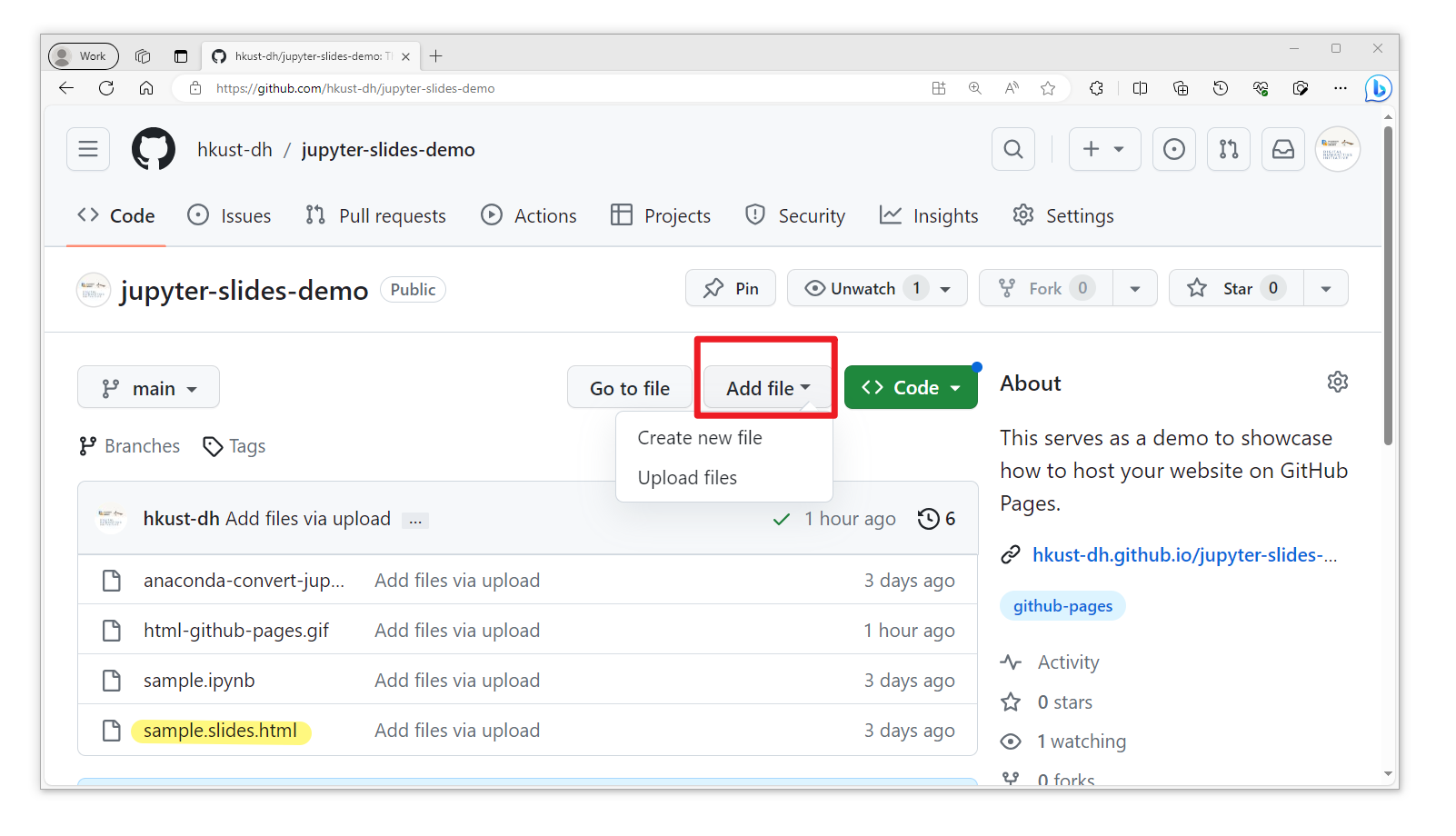Screen dimensions: 1456x836
Task: Open the hkust-dh.github.io Pages link
Action: click(1184, 554)
